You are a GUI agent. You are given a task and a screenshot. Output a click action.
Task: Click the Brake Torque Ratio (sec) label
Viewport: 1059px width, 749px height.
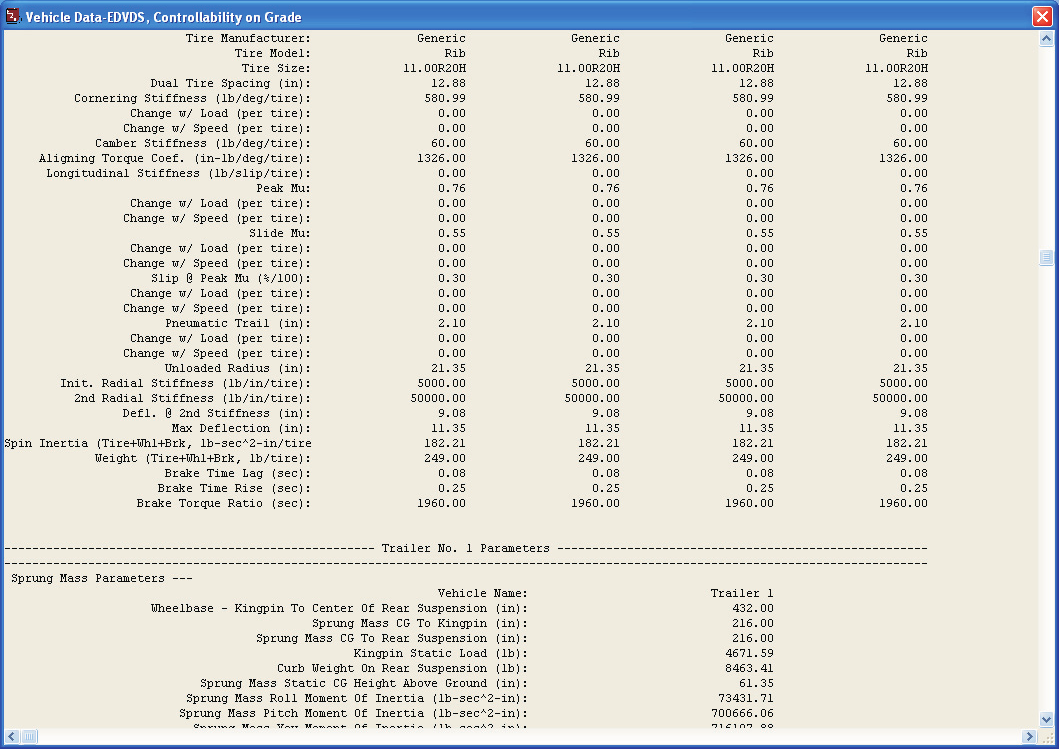pos(224,503)
